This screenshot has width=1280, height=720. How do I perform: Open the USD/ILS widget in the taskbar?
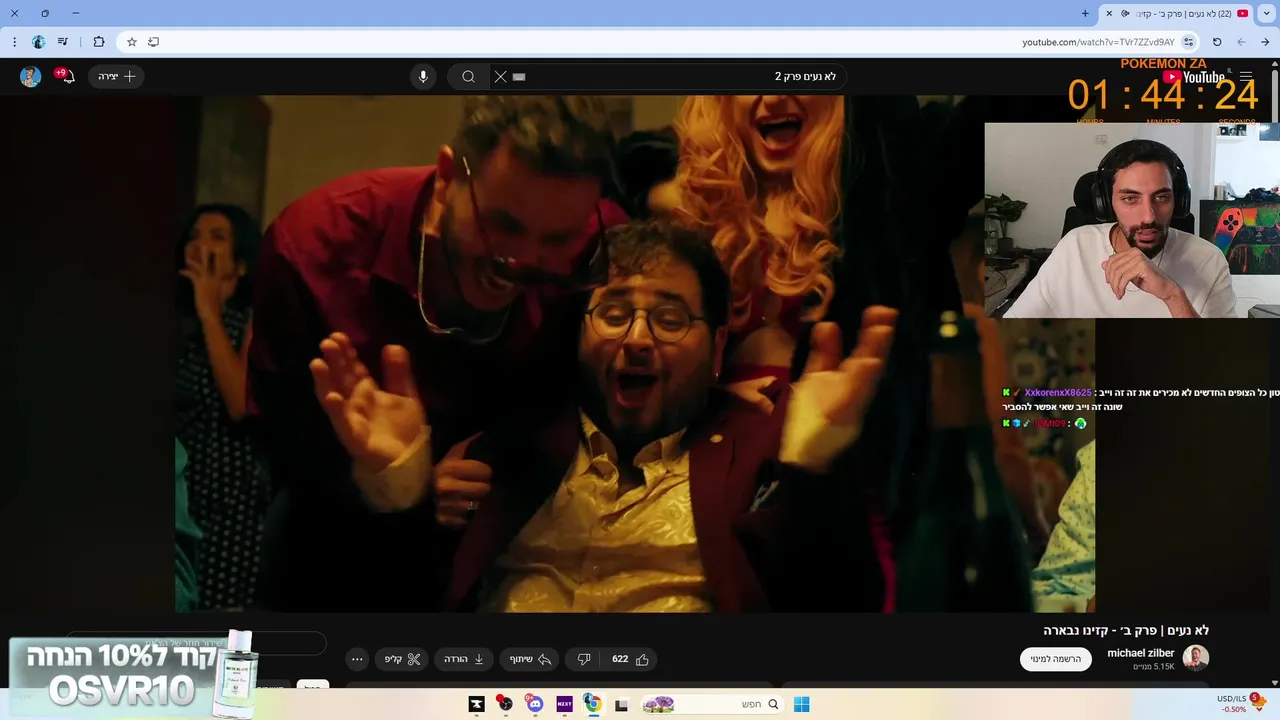pos(1240,704)
